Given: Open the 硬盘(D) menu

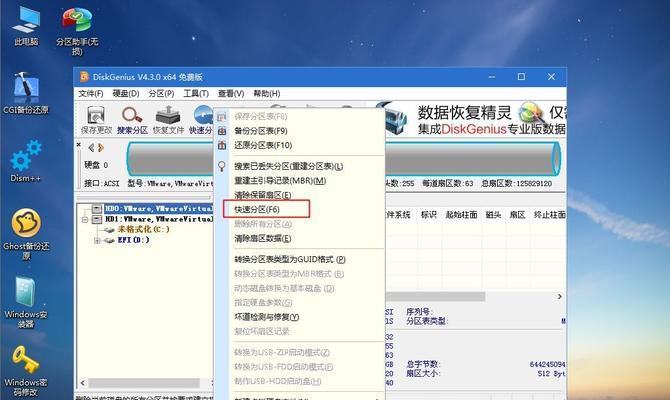Looking at the screenshot, I should pos(126,93).
